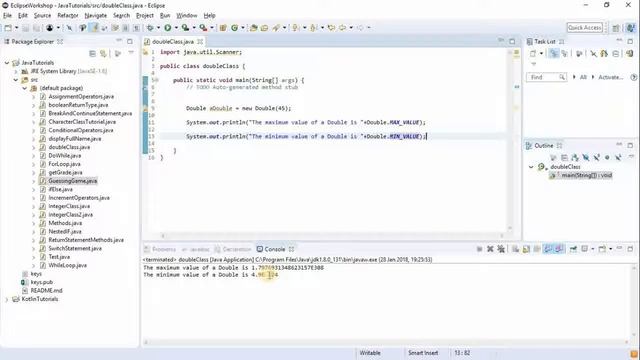
Task: Select WhileLoop.java in Package Explorer
Action: (x=67, y=265)
